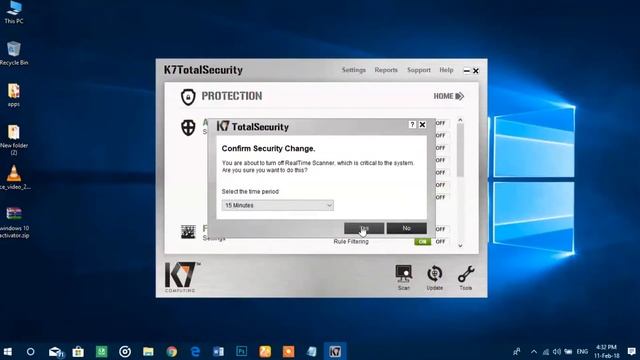
Task: Open Settings menu in K7TotalSecurity
Action: click(353, 70)
